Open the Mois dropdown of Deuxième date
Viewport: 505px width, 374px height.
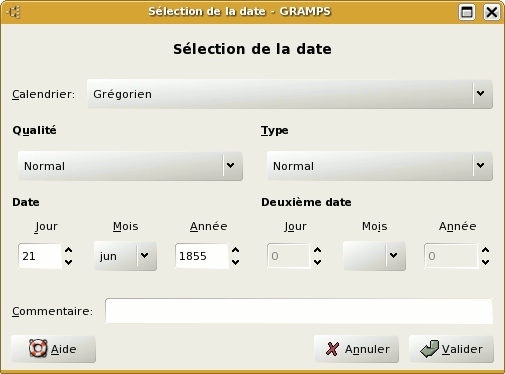[374, 256]
